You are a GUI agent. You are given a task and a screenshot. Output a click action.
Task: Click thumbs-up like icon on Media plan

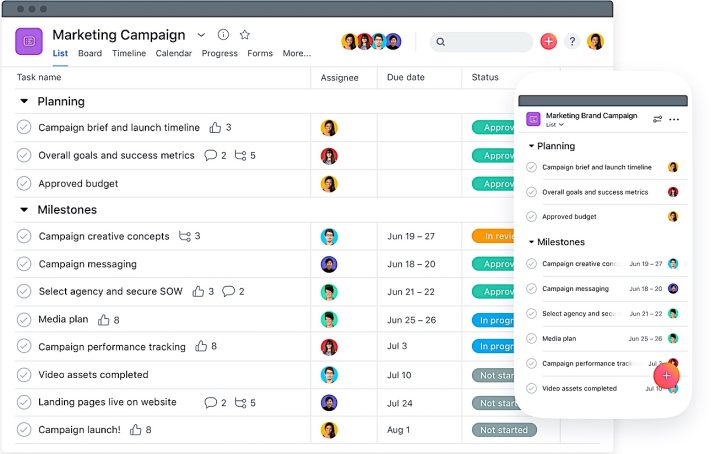tap(103, 320)
